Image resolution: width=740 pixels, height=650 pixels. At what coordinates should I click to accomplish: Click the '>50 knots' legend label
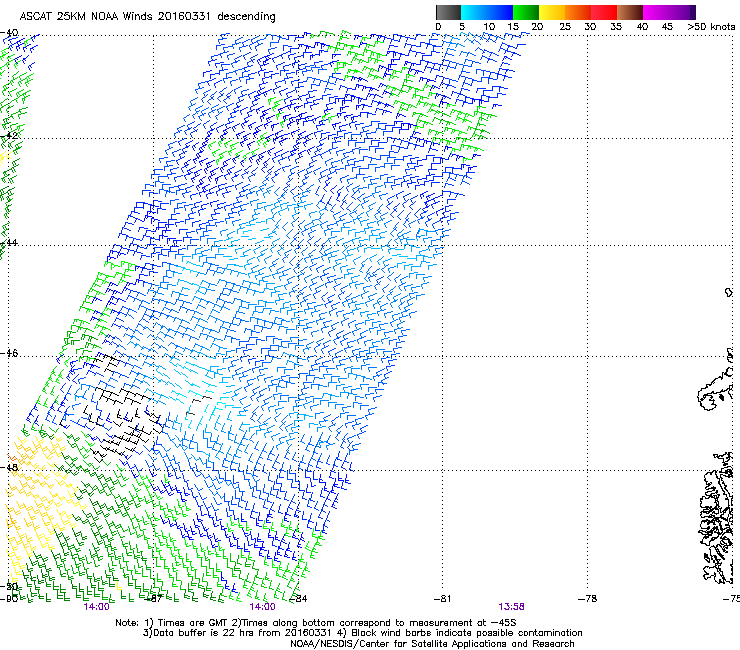tap(711, 27)
